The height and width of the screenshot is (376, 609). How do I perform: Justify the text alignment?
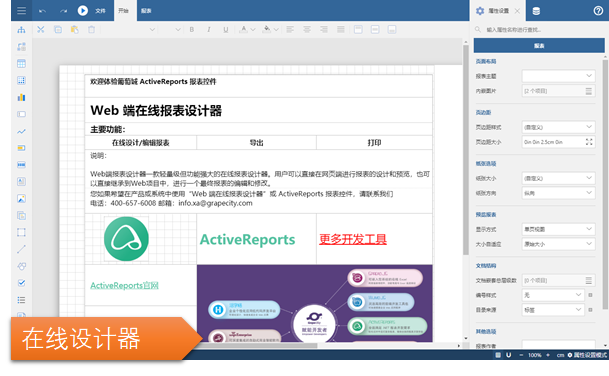tap(341, 30)
